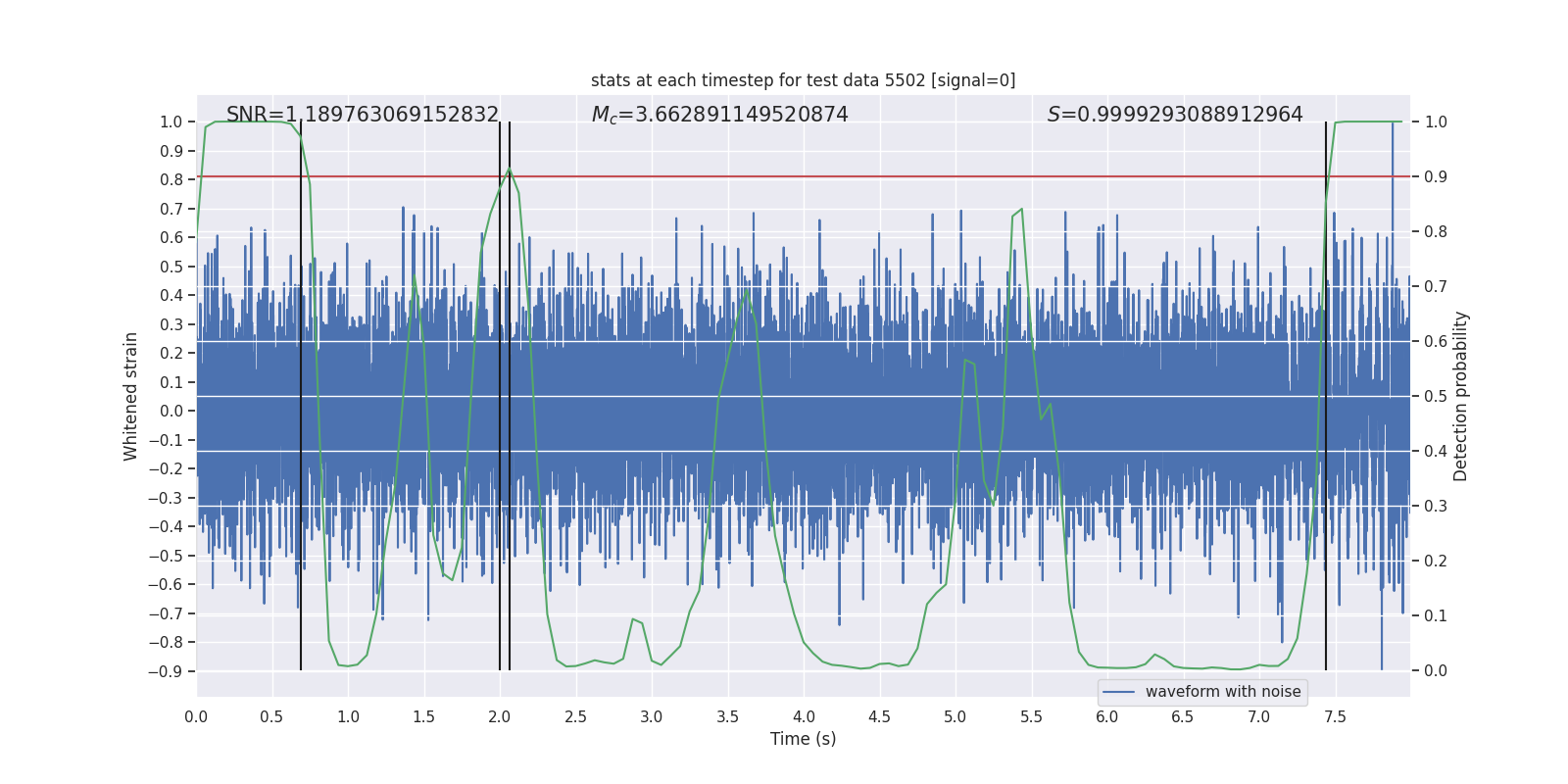Select the vertical black marker near 7.4 seconds
Image resolution: width=1568 pixels, height=784 pixels.
(x=1326, y=392)
